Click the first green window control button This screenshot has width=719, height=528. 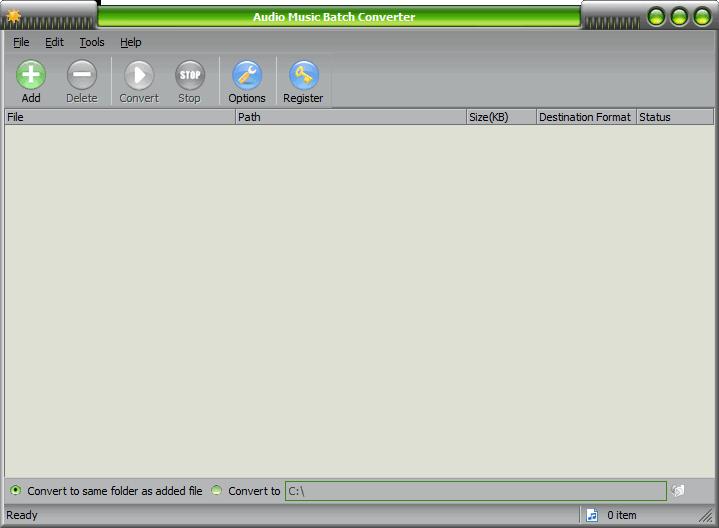tap(656, 17)
